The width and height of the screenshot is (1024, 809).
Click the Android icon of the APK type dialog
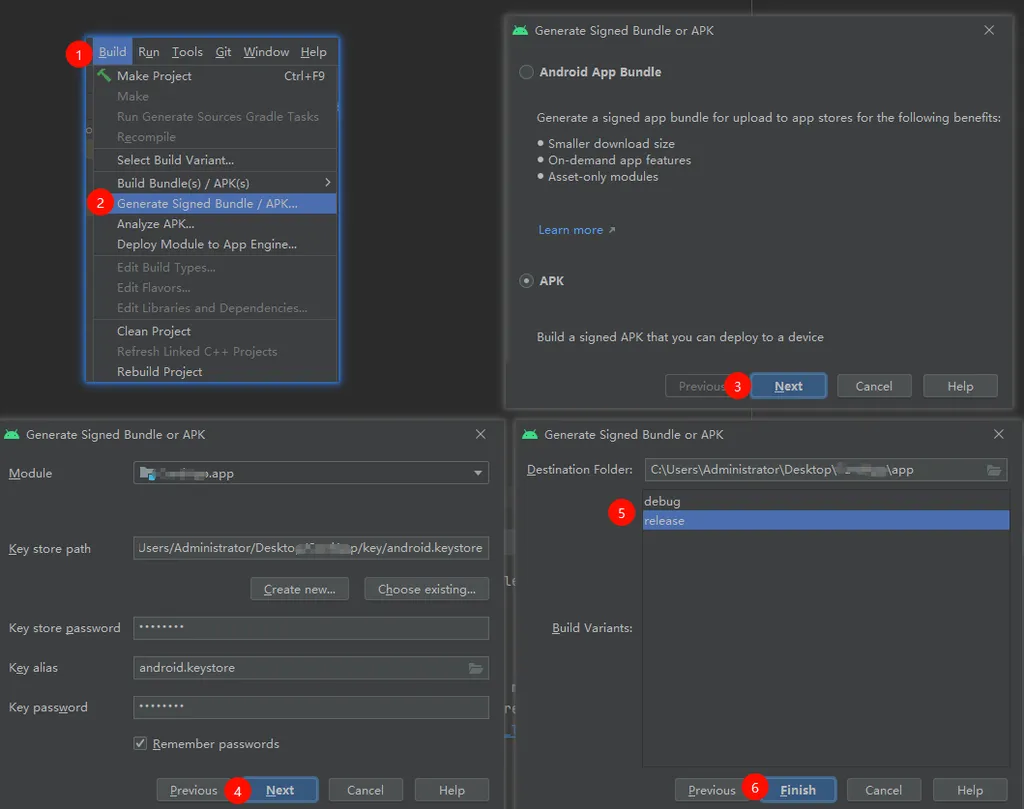point(520,31)
